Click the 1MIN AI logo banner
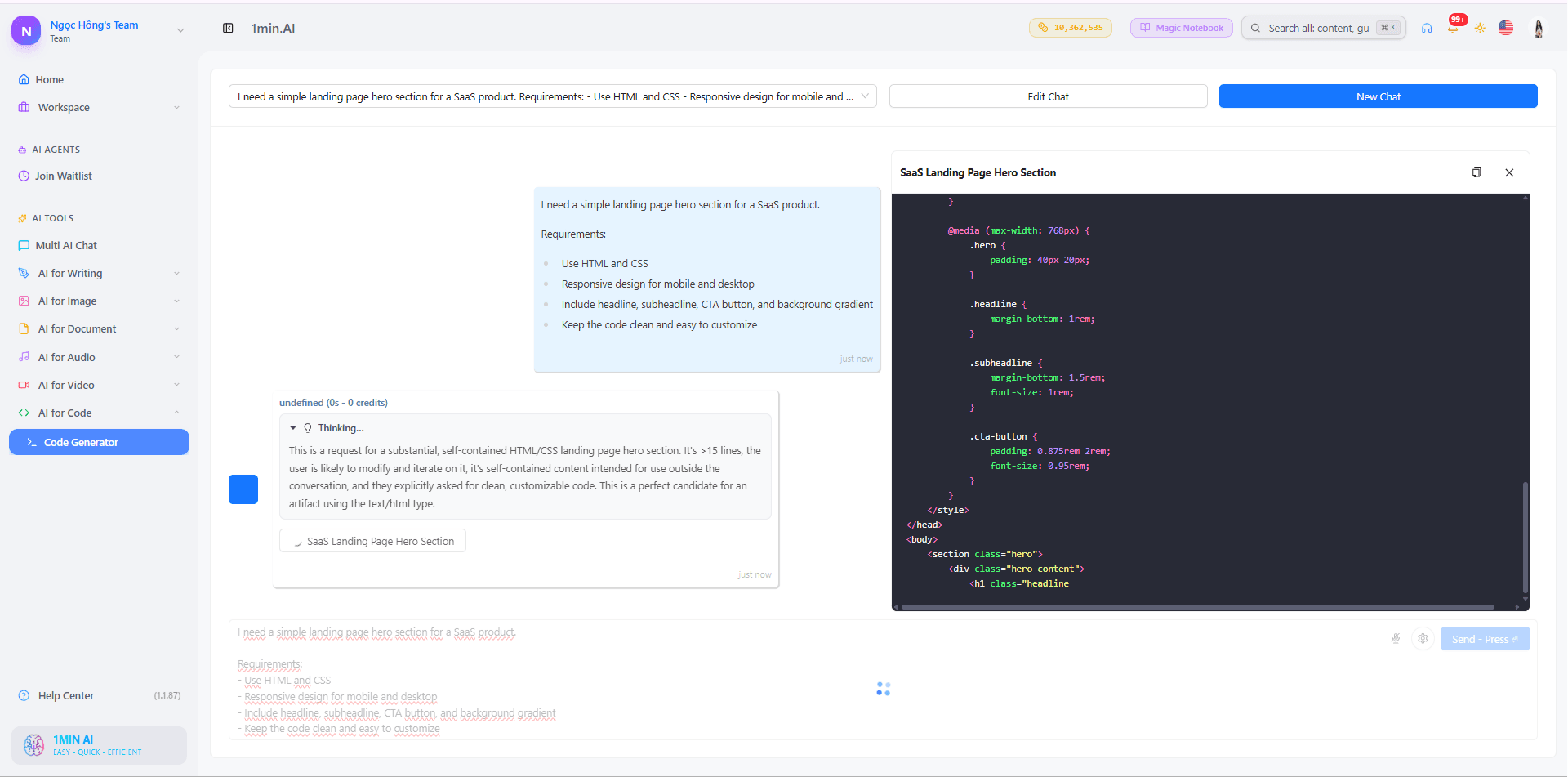The image size is (1568, 777). click(x=99, y=745)
